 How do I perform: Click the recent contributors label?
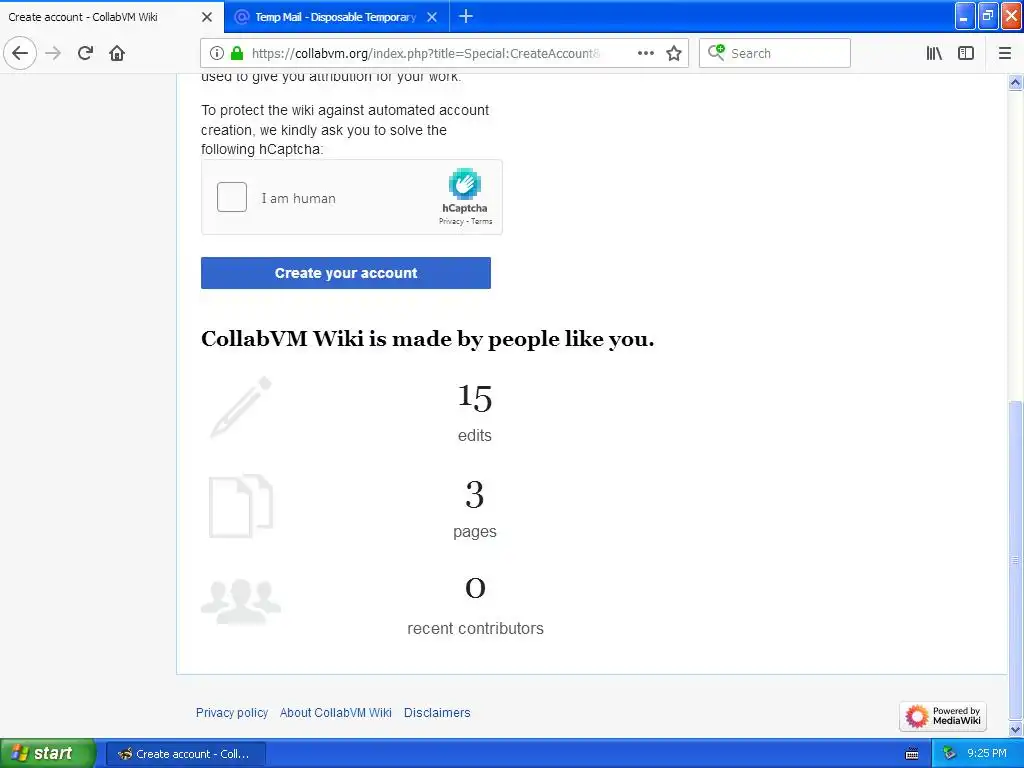click(x=475, y=628)
